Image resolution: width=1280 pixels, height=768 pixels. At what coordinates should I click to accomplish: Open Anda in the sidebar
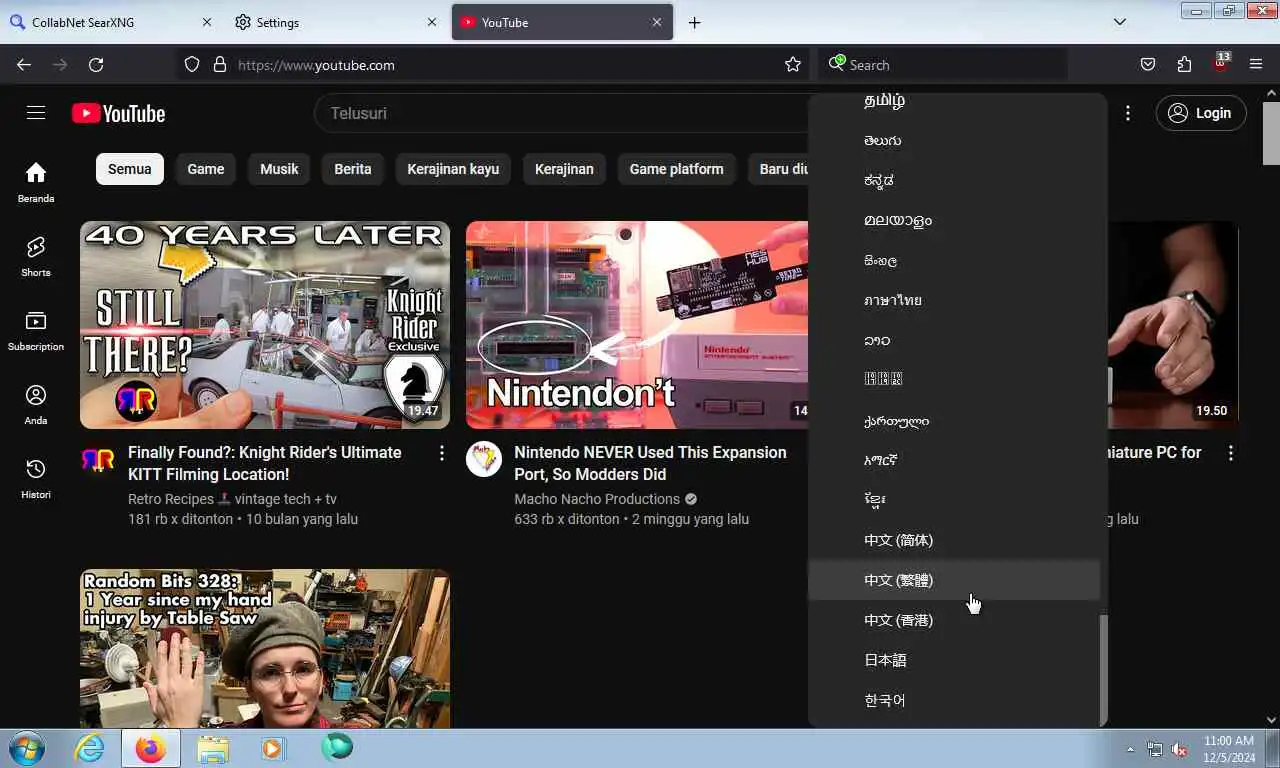coord(36,404)
